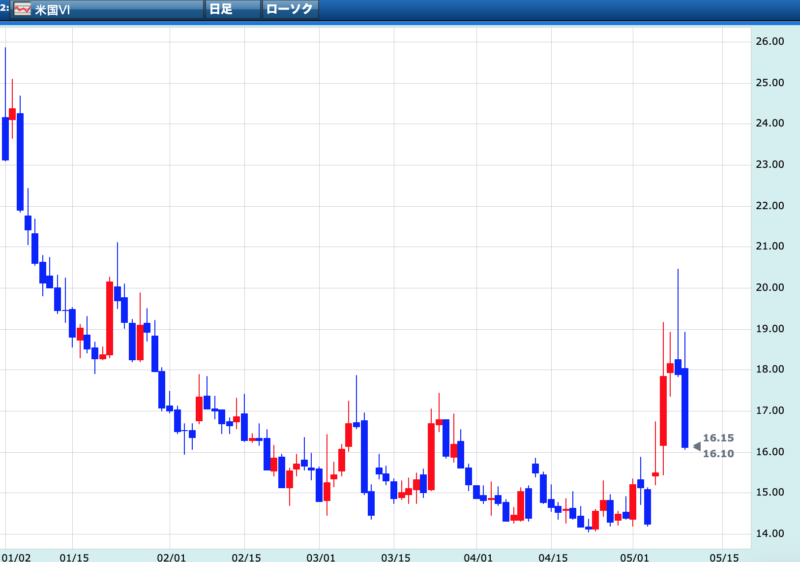Click the latest blue candlestick near 16.10
Screen dimensions: 800x562
(685, 408)
